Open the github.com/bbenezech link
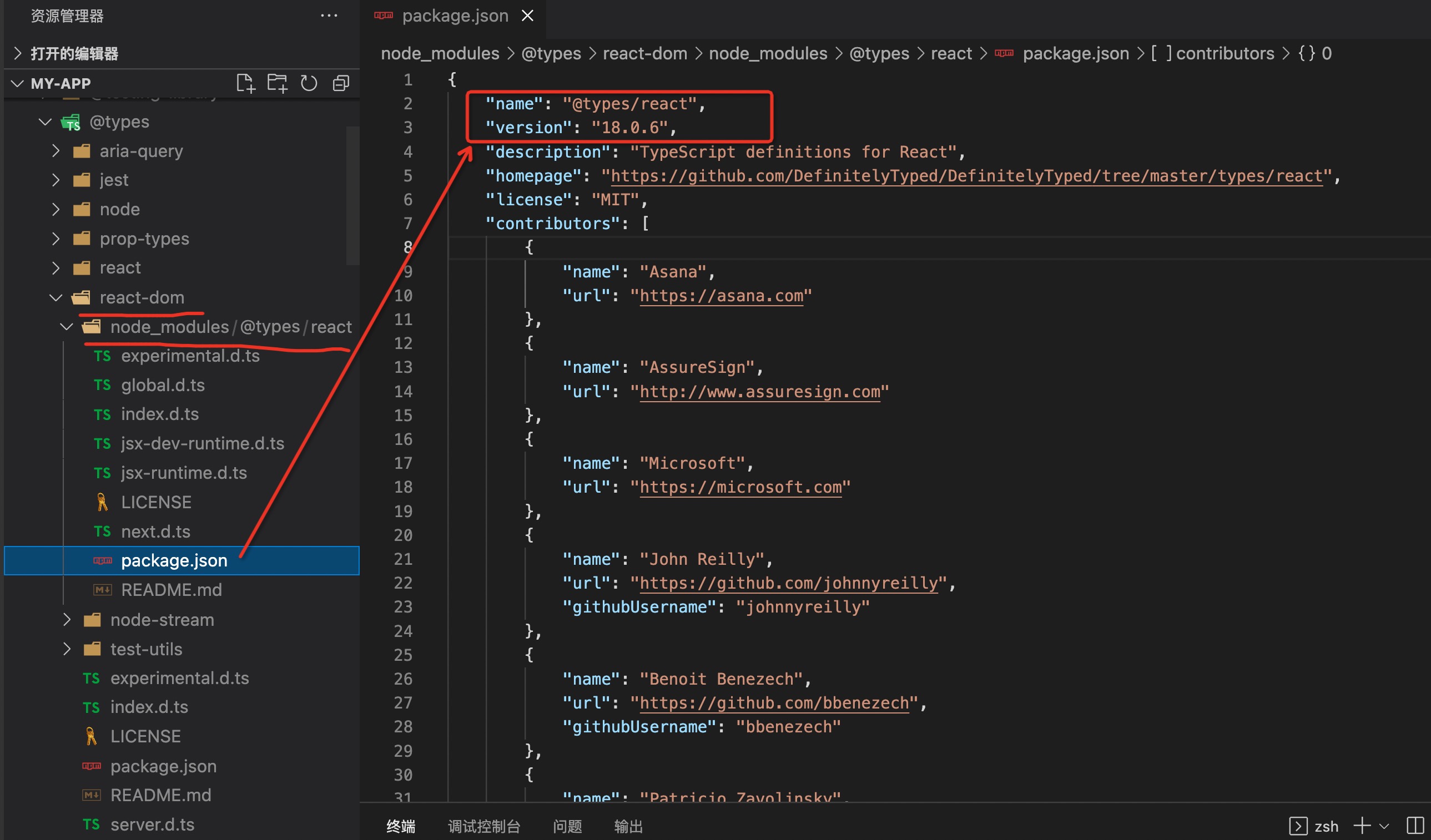 [x=774, y=702]
